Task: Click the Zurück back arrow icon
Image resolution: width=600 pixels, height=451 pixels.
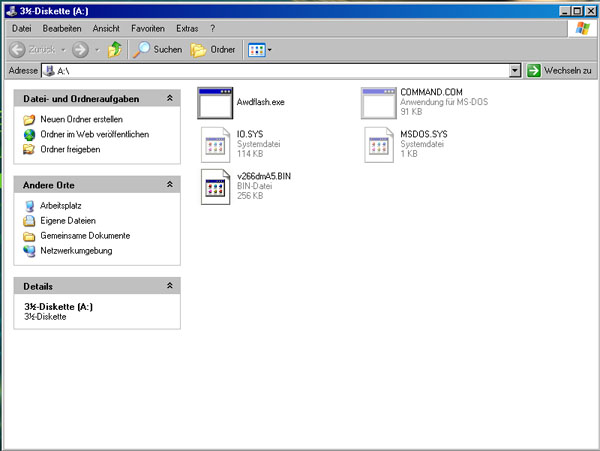Action: tap(17, 50)
